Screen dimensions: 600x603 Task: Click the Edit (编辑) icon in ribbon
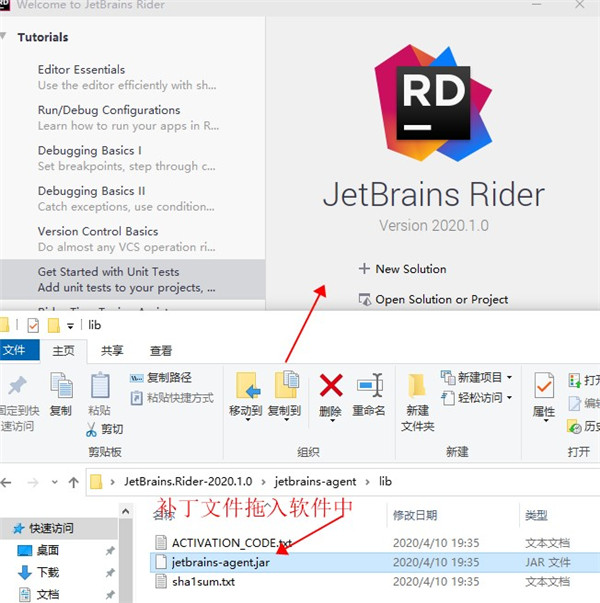click(x=574, y=403)
